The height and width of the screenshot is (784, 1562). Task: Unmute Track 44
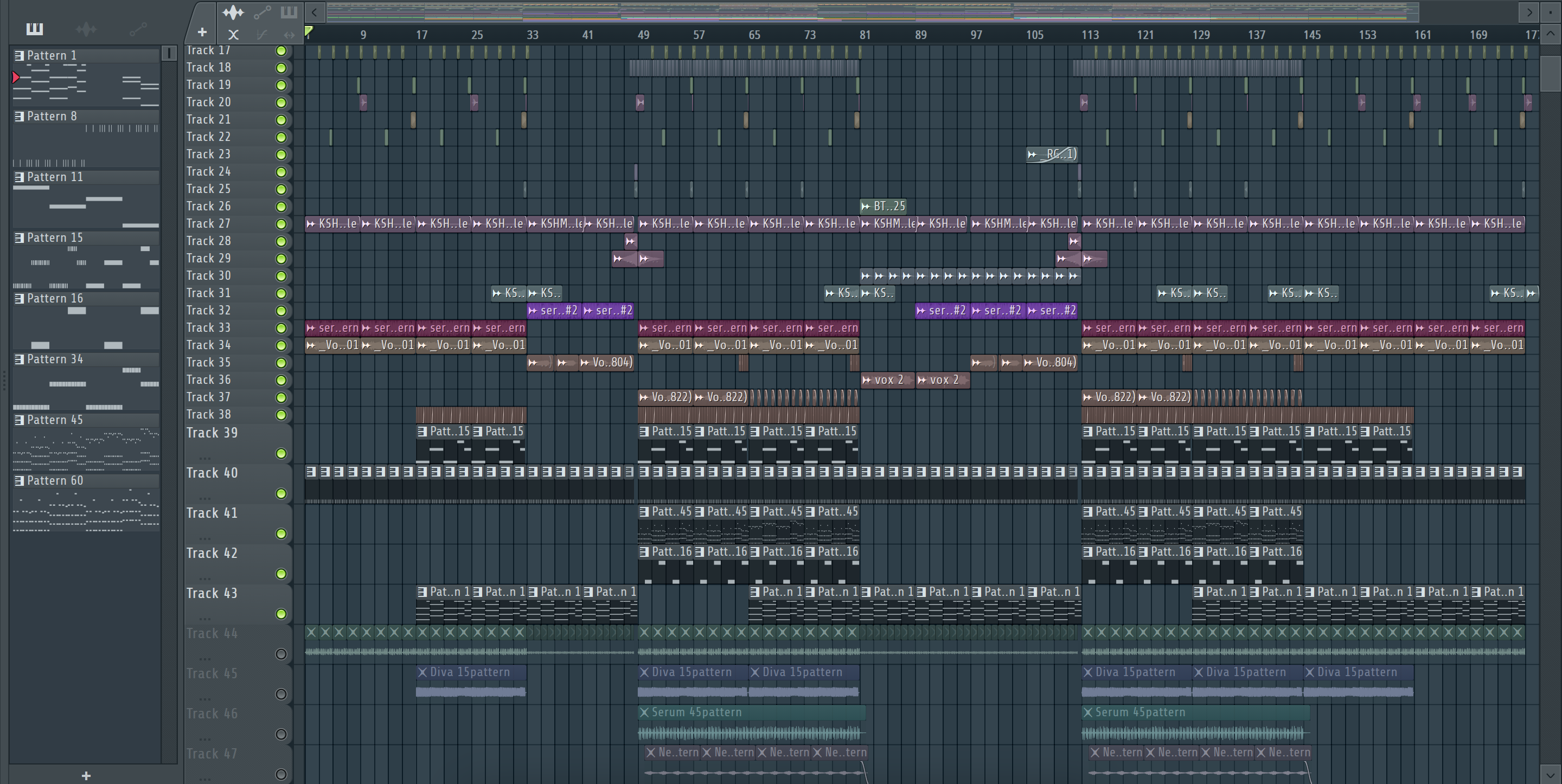(x=281, y=654)
